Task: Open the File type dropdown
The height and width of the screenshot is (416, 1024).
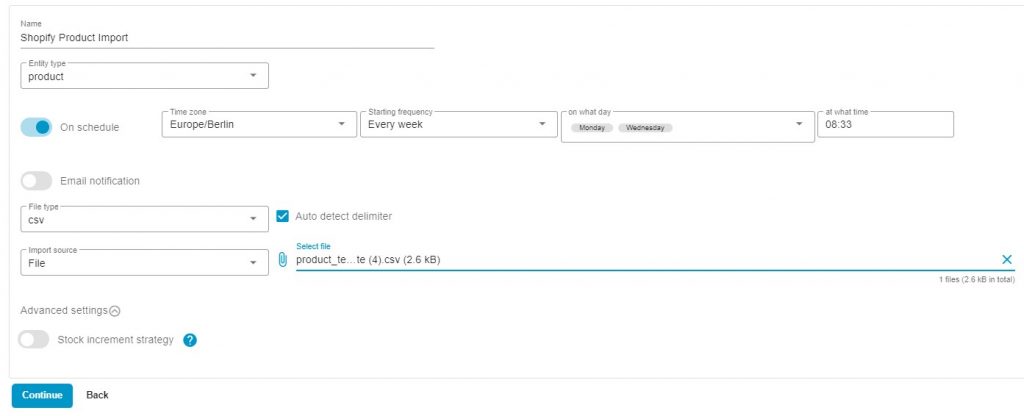Action: pos(144,219)
